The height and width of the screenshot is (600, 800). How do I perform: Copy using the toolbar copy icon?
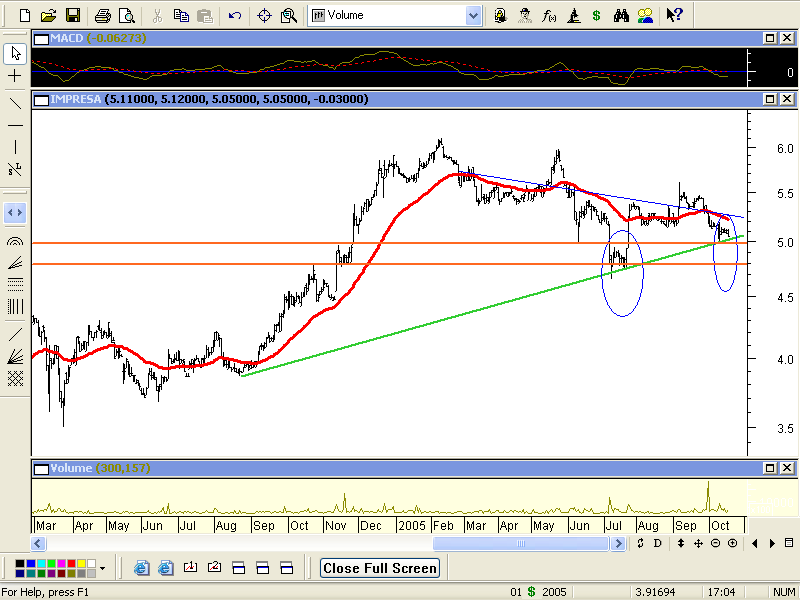coord(181,16)
